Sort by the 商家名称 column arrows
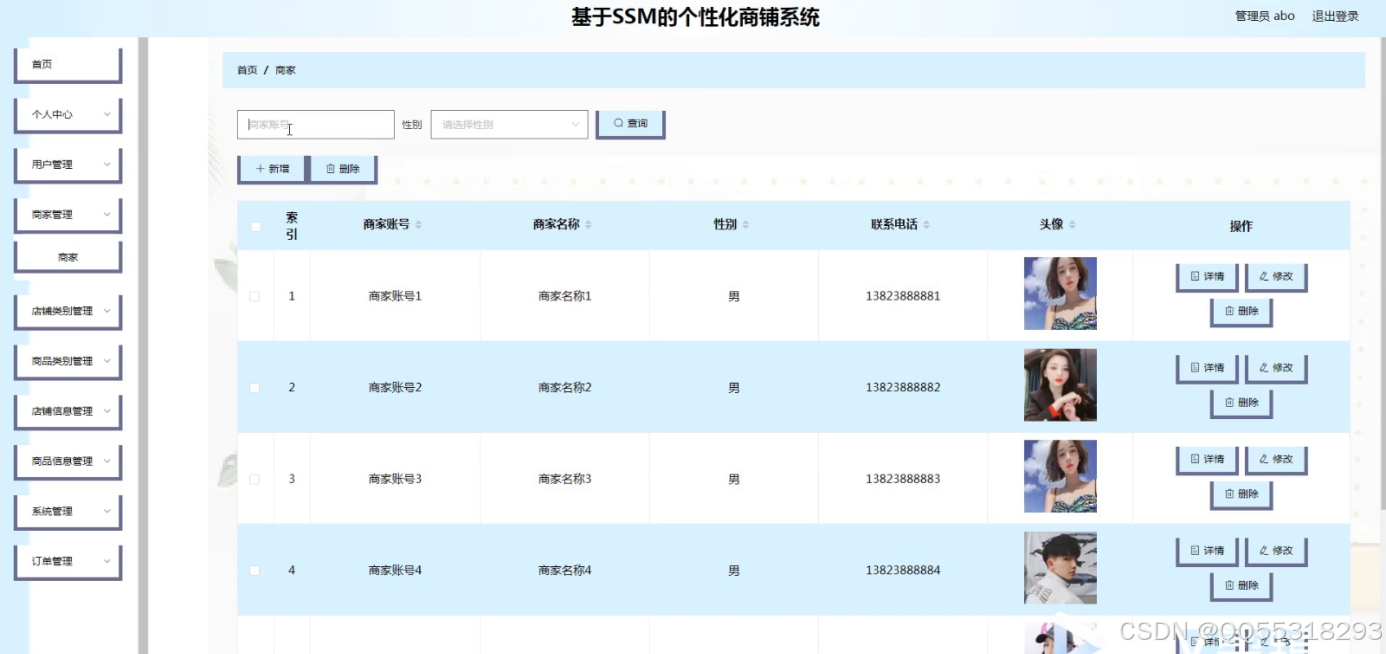 tap(588, 225)
